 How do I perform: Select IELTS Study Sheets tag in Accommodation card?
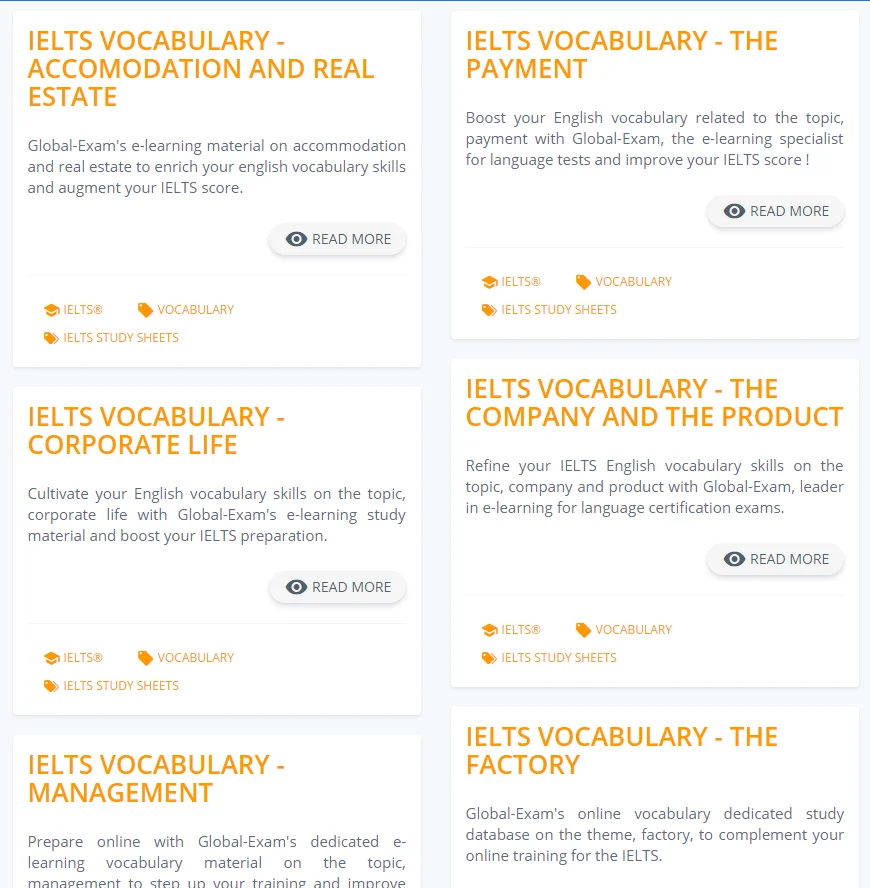pyautogui.click(x=121, y=338)
